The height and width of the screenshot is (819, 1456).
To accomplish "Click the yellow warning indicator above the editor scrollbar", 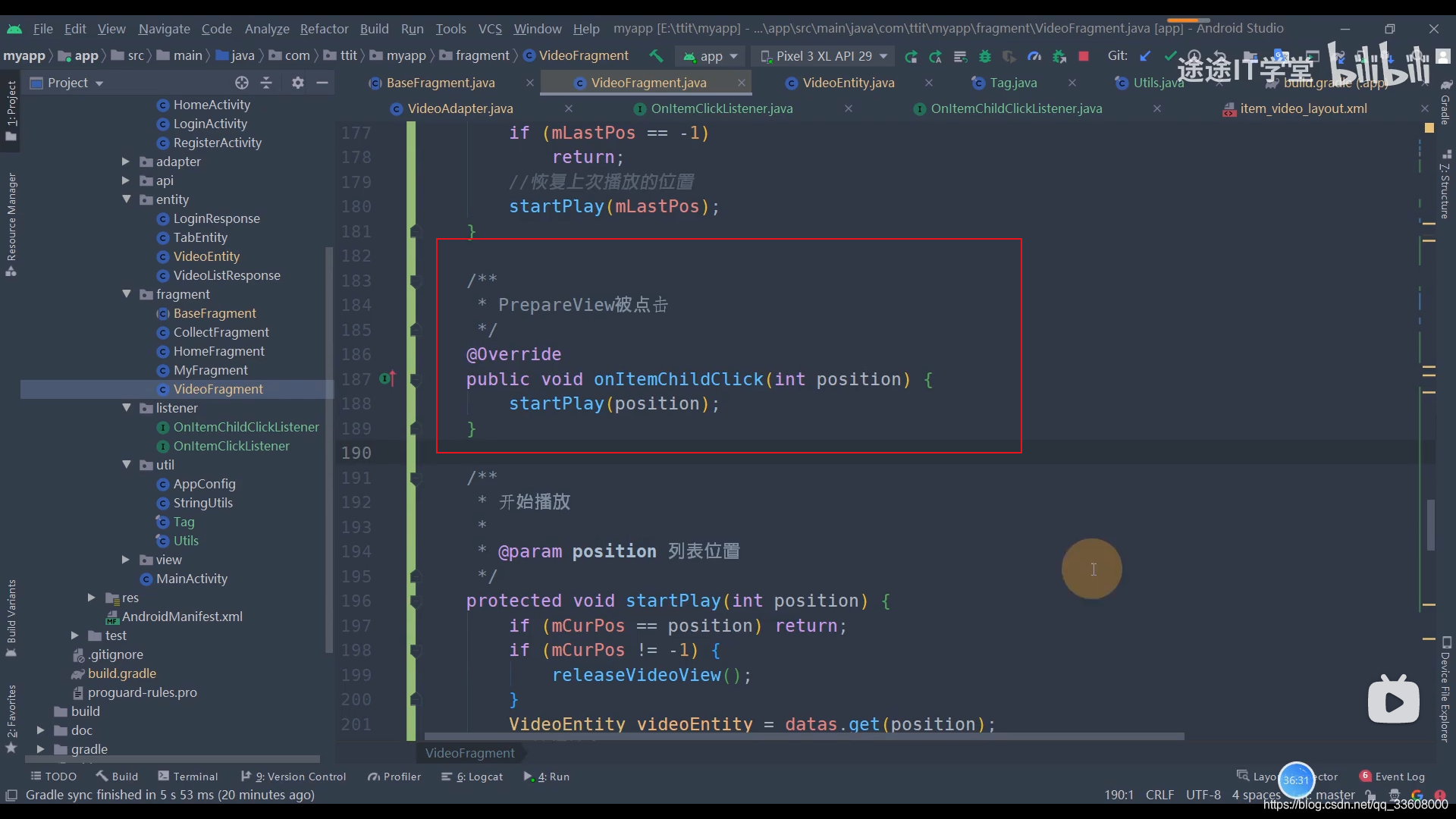I will pos(1429,128).
